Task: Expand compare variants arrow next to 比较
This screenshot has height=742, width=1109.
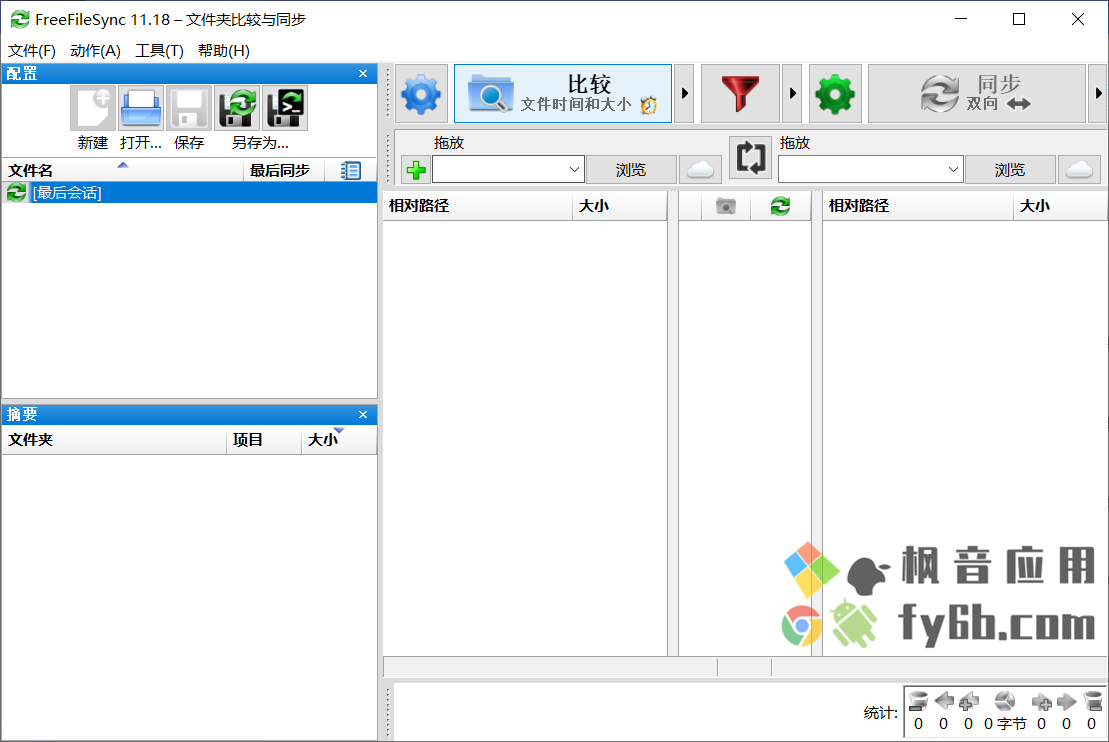Action: tap(685, 93)
